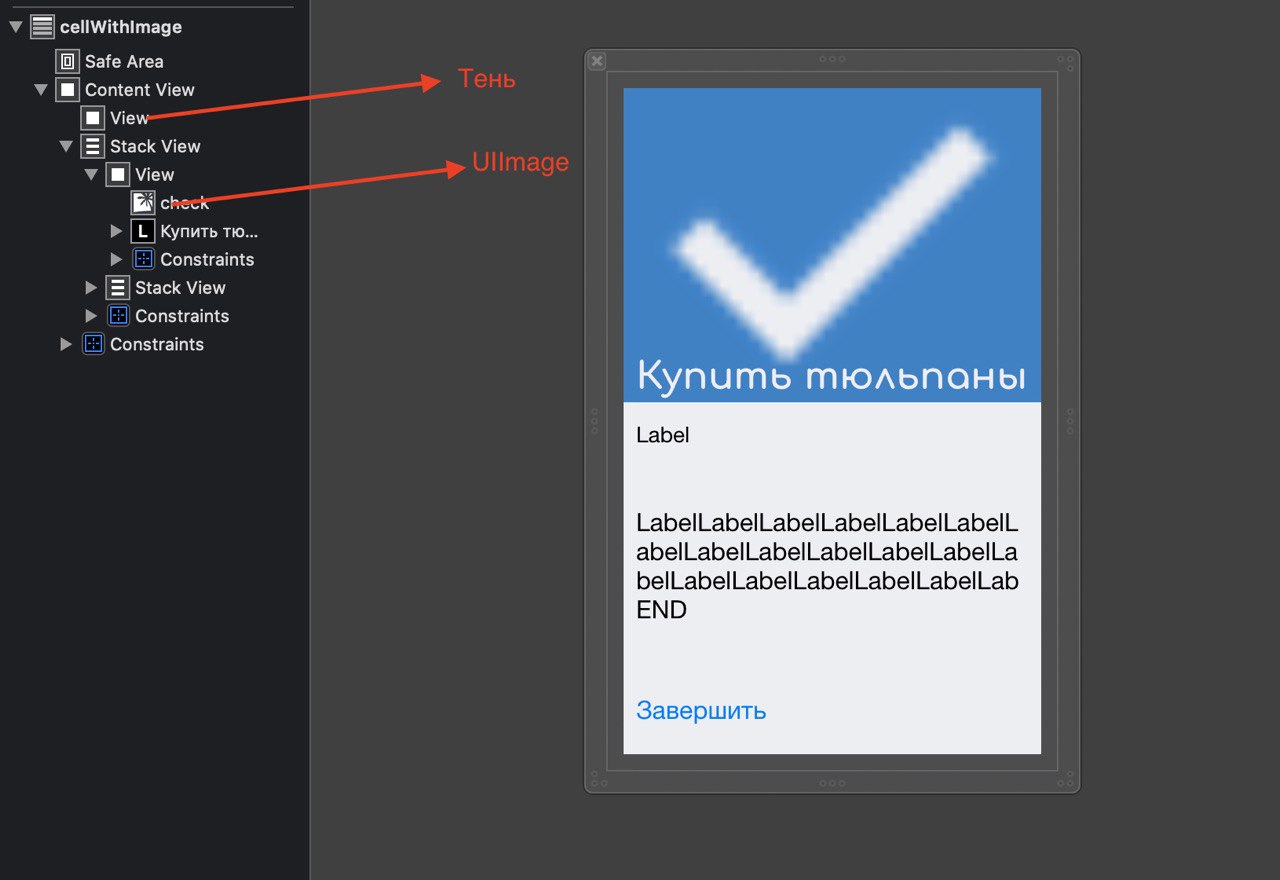Click the shadow View icon under Content View

(x=93, y=118)
